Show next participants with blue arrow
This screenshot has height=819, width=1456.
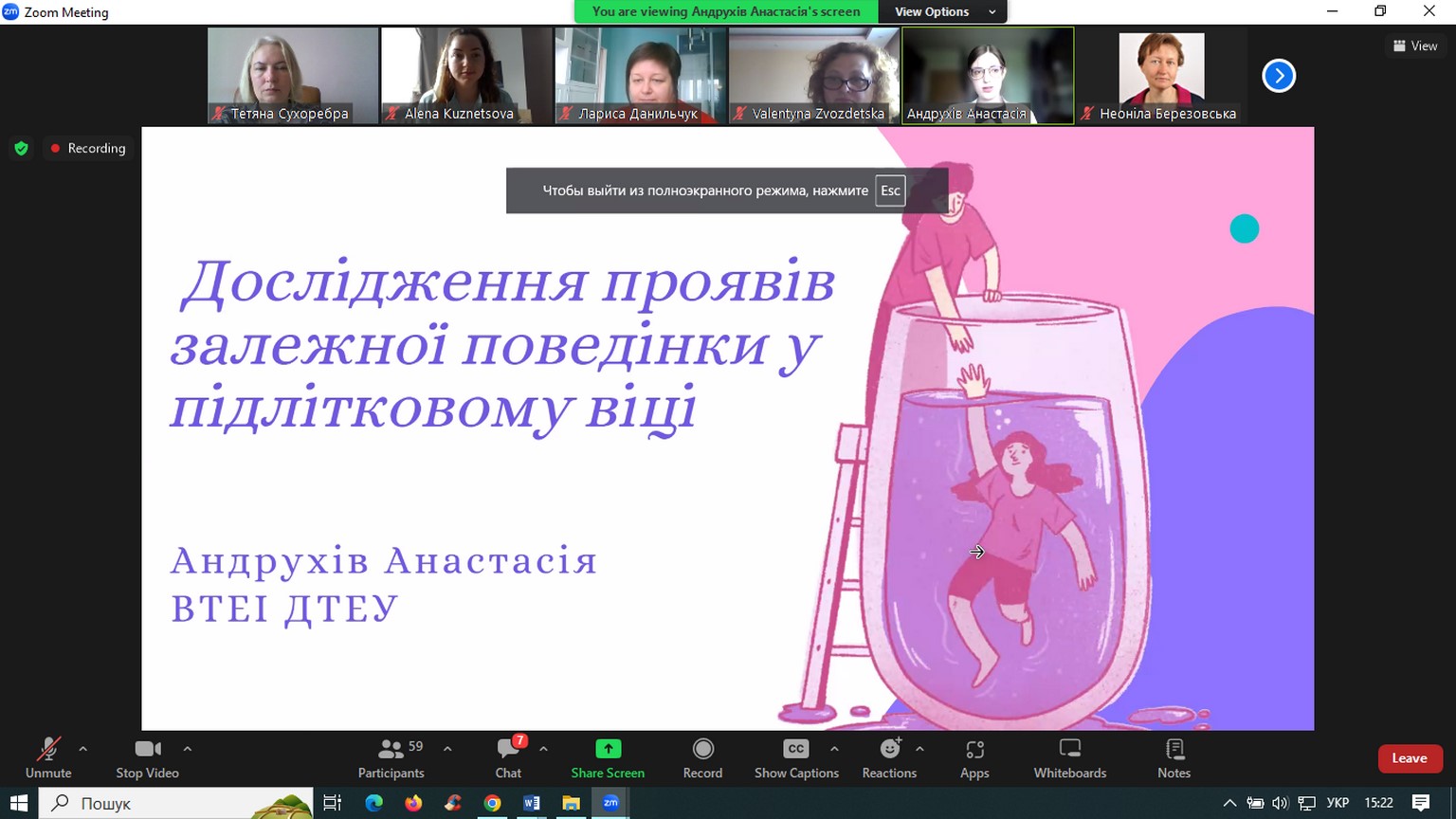(x=1279, y=76)
